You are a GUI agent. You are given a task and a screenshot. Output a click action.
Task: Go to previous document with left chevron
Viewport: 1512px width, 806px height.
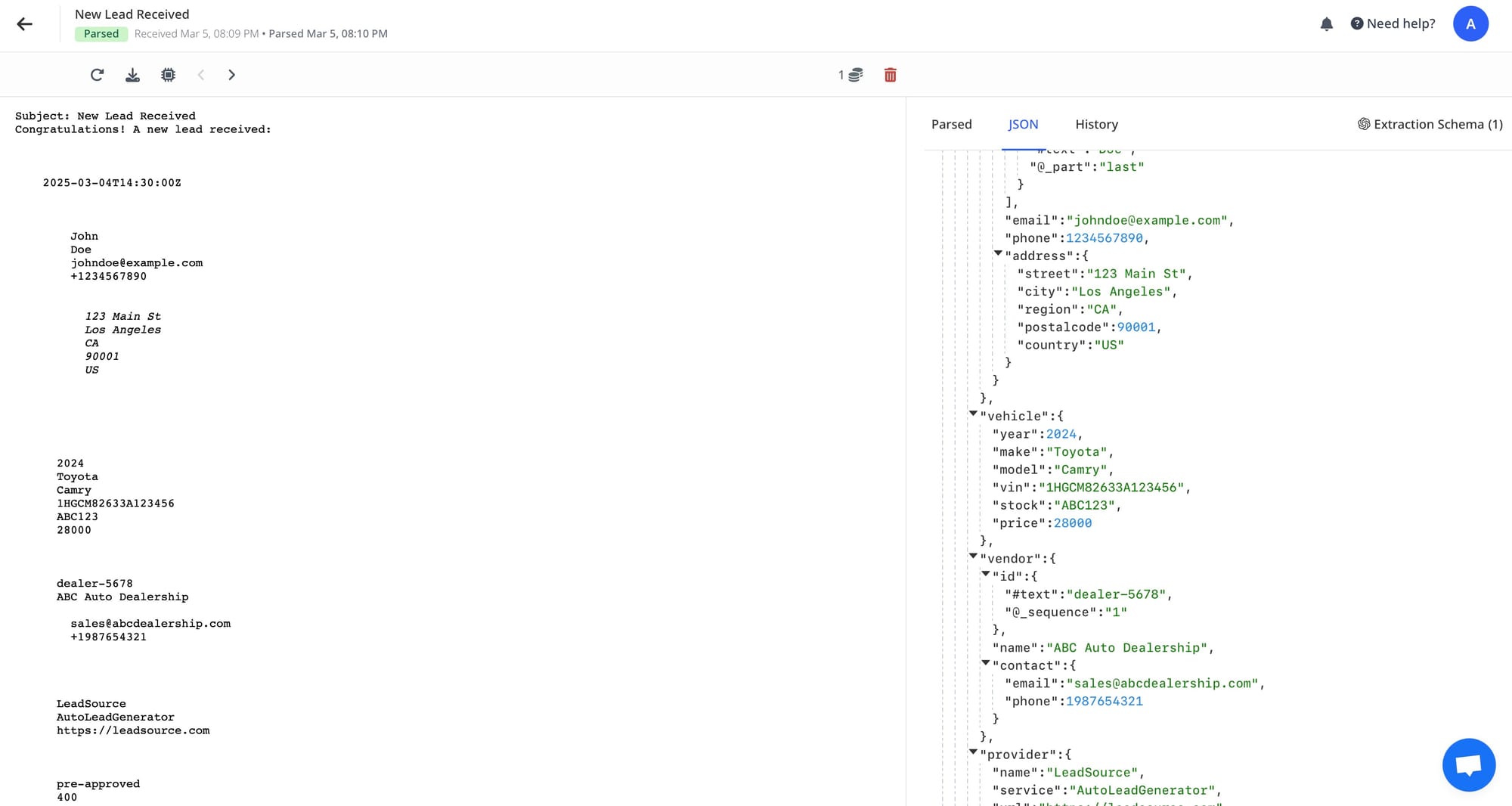coord(201,75)
